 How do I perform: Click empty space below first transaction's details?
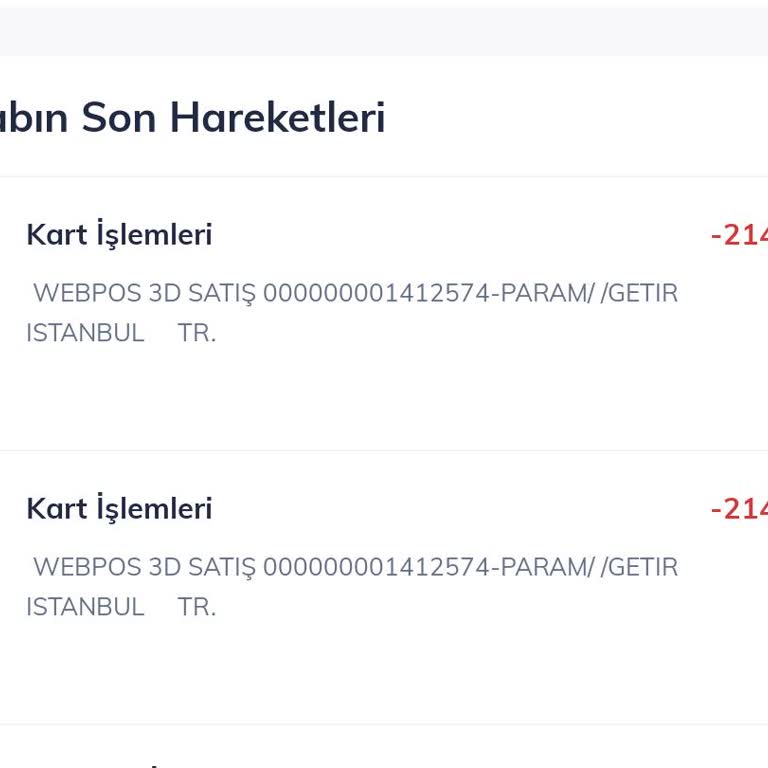[x=384, y=400]
